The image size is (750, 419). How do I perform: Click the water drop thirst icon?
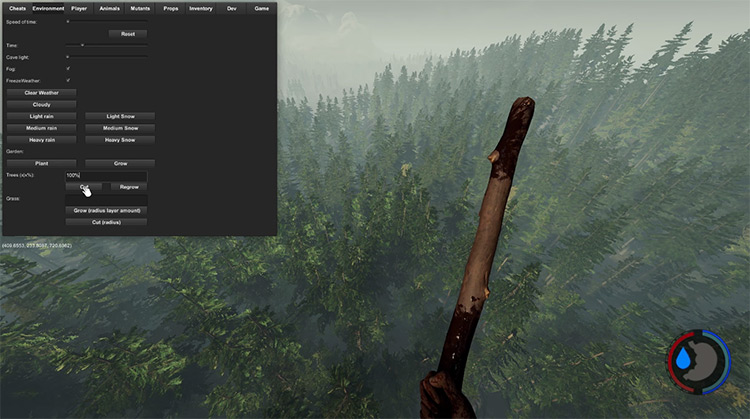point(683,359)
